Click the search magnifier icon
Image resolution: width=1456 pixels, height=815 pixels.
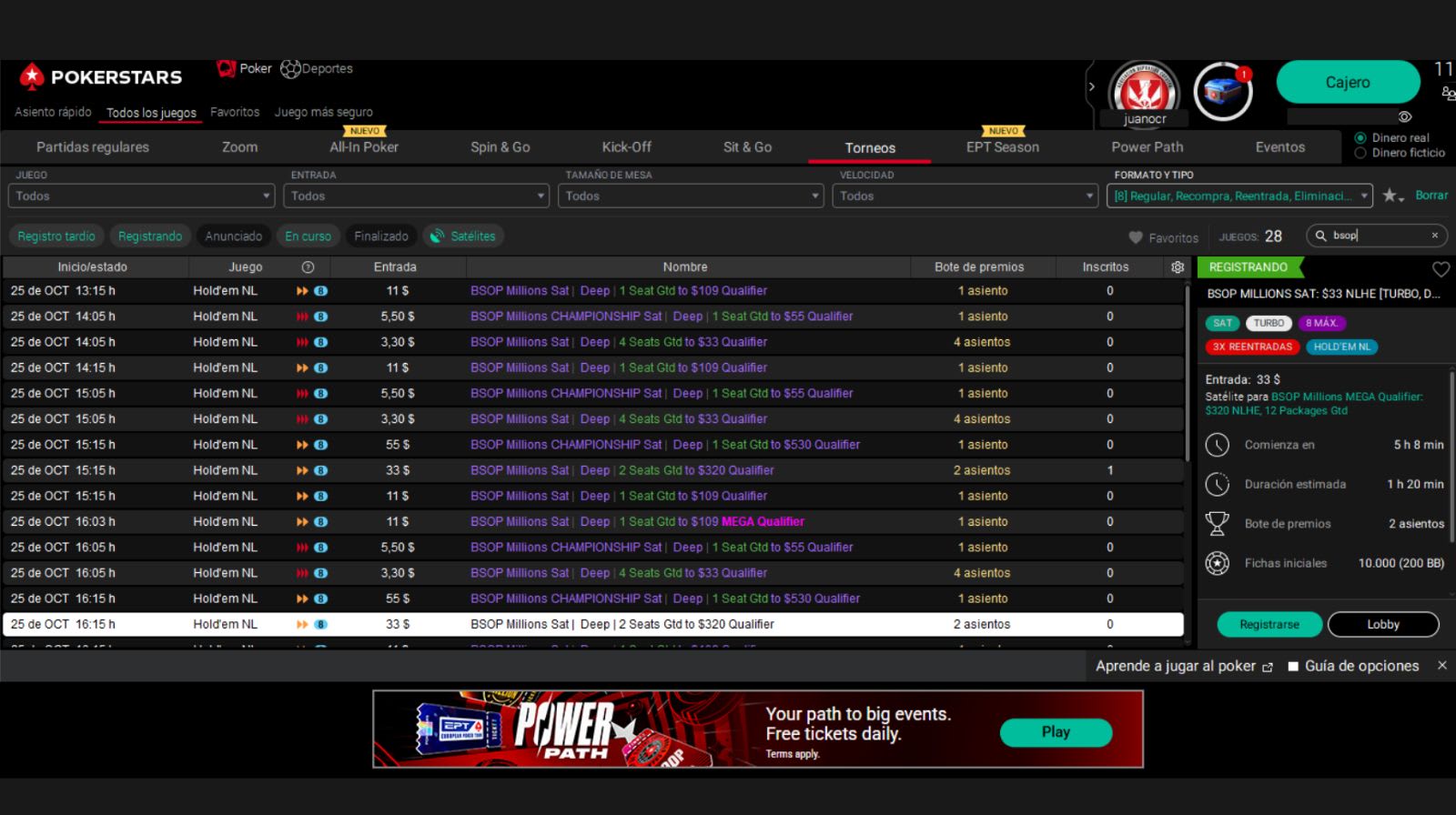tap(1320, 236)
